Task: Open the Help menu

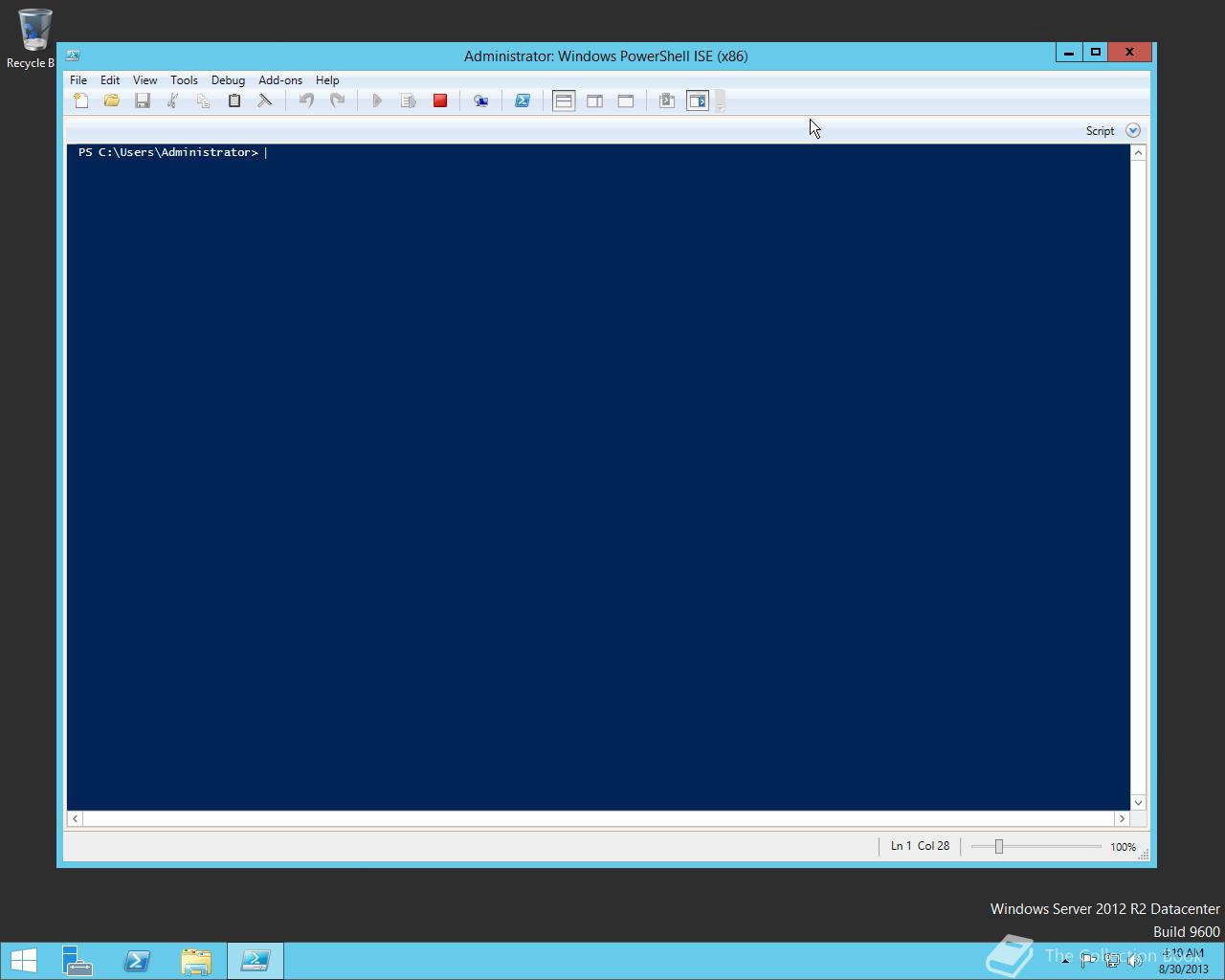Action: tap(327, 80)
